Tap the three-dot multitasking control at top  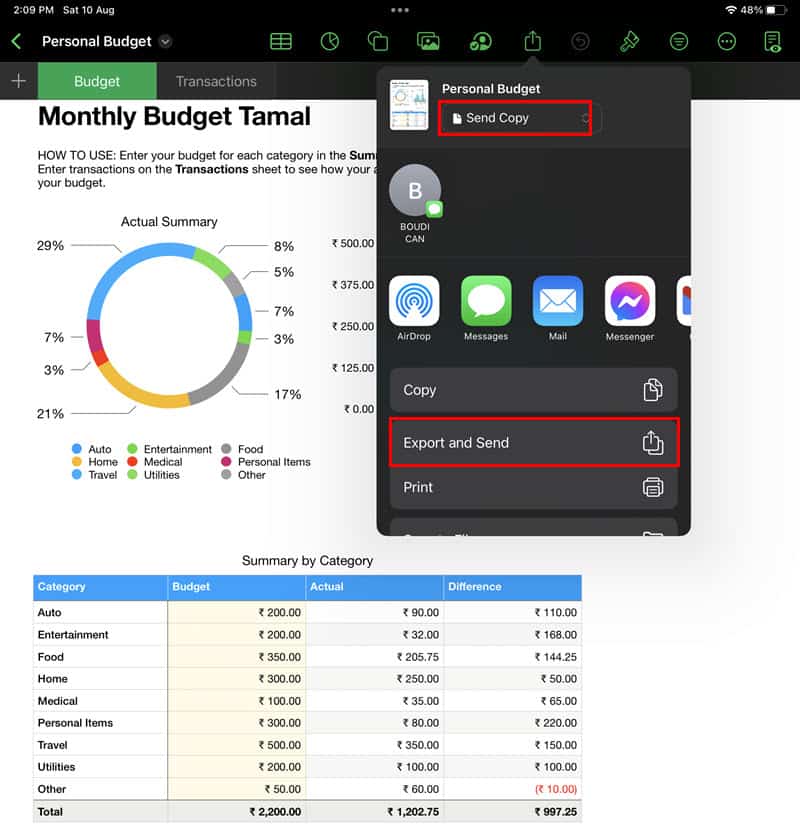point(400,10)
